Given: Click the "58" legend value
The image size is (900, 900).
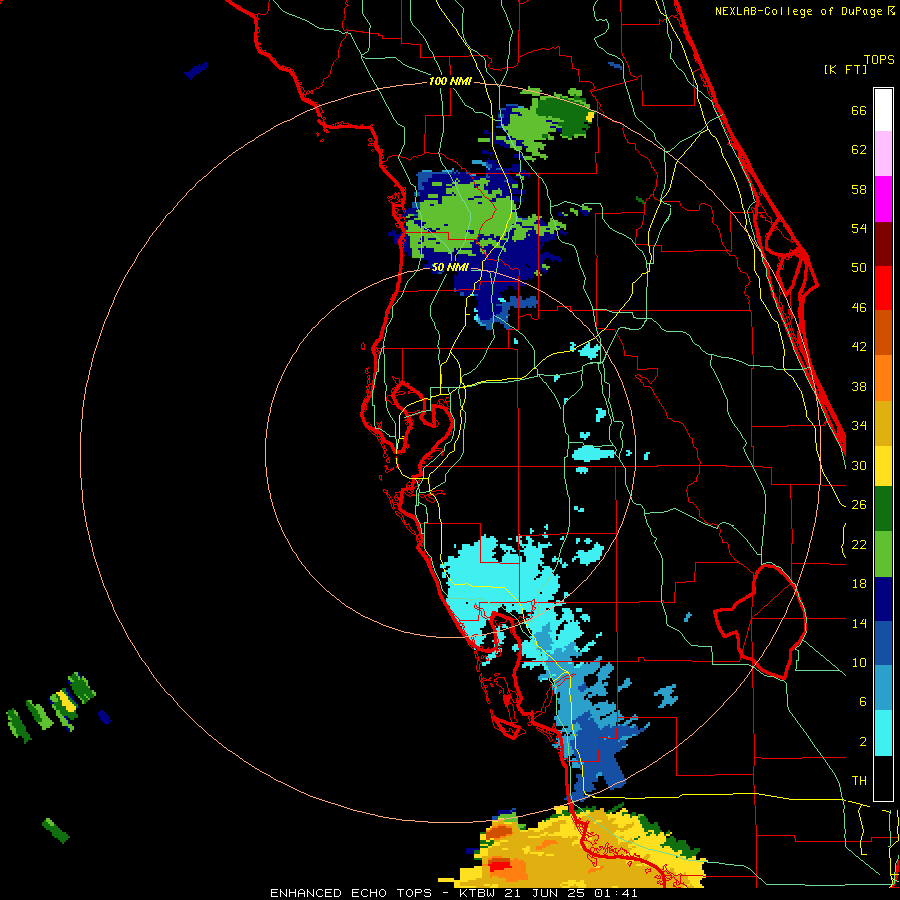Looking at the screenshot, I should (859, 189).
